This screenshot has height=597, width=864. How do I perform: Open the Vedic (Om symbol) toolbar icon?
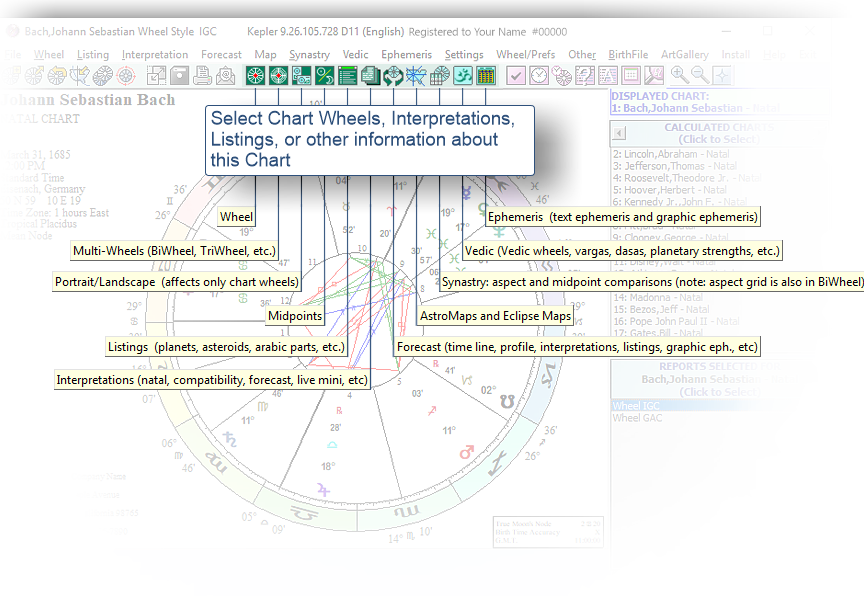(462, 75)
